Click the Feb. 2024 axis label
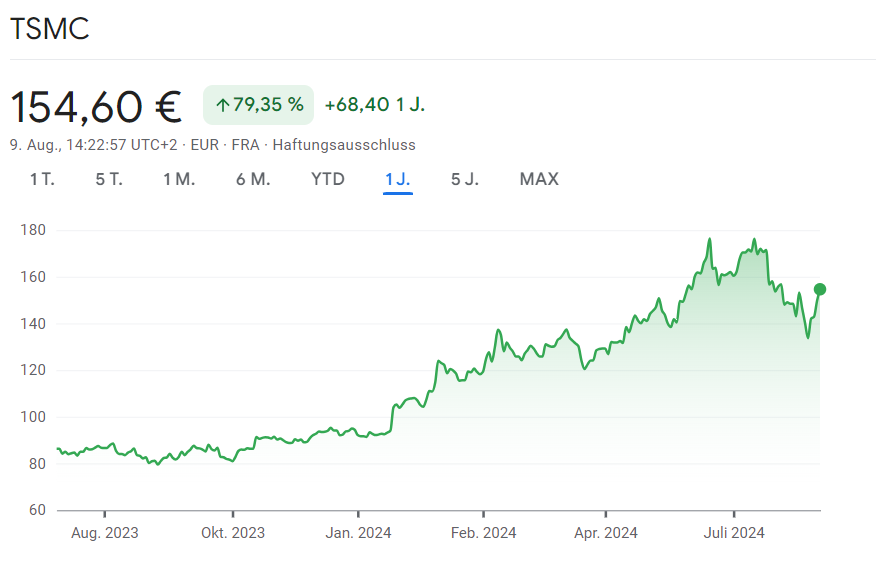Viewport: 876px width, 561px height. tap(483, 533)
